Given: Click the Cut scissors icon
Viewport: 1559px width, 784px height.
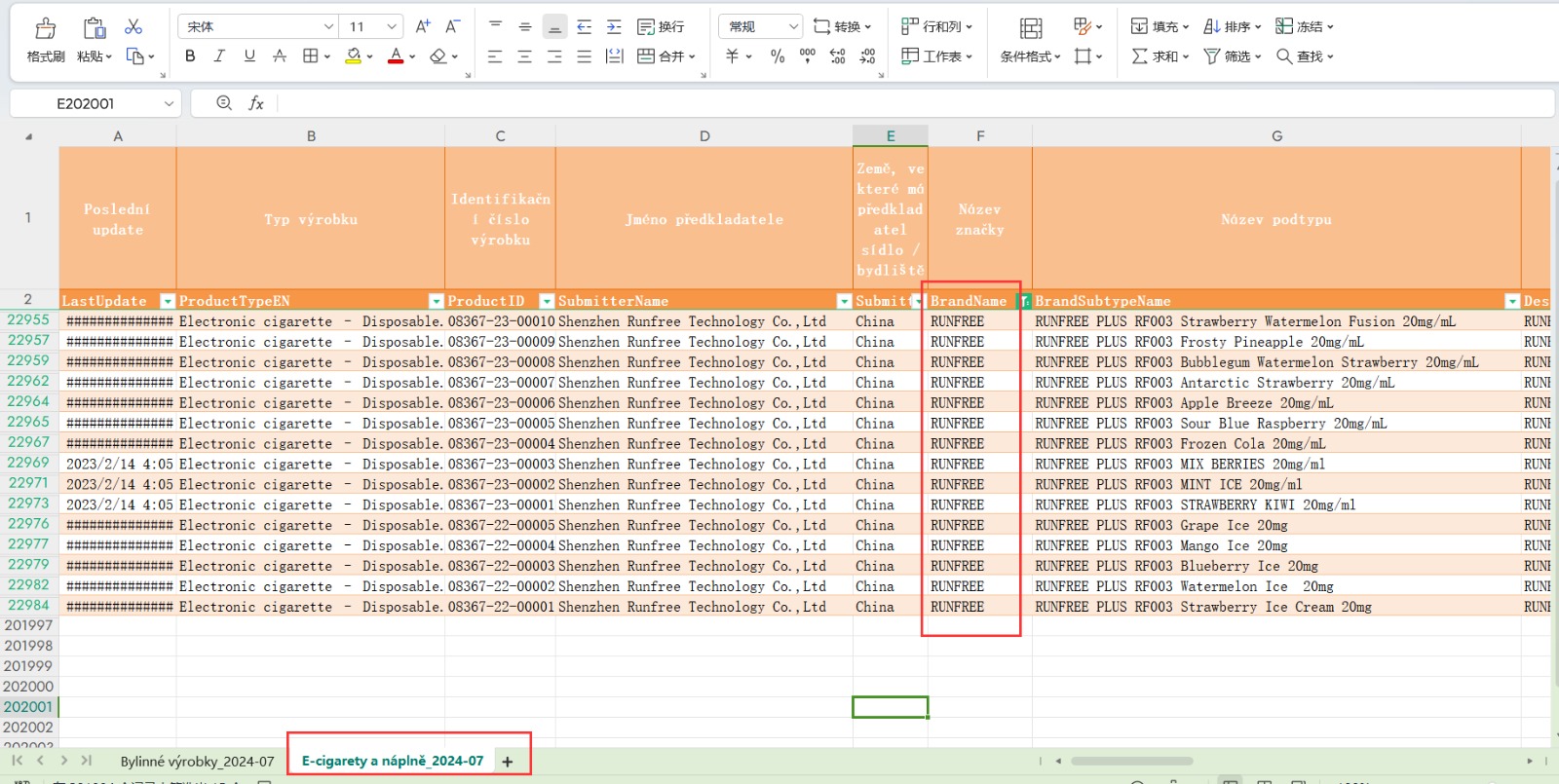Looking at the screenshot, I should [133, 26].
